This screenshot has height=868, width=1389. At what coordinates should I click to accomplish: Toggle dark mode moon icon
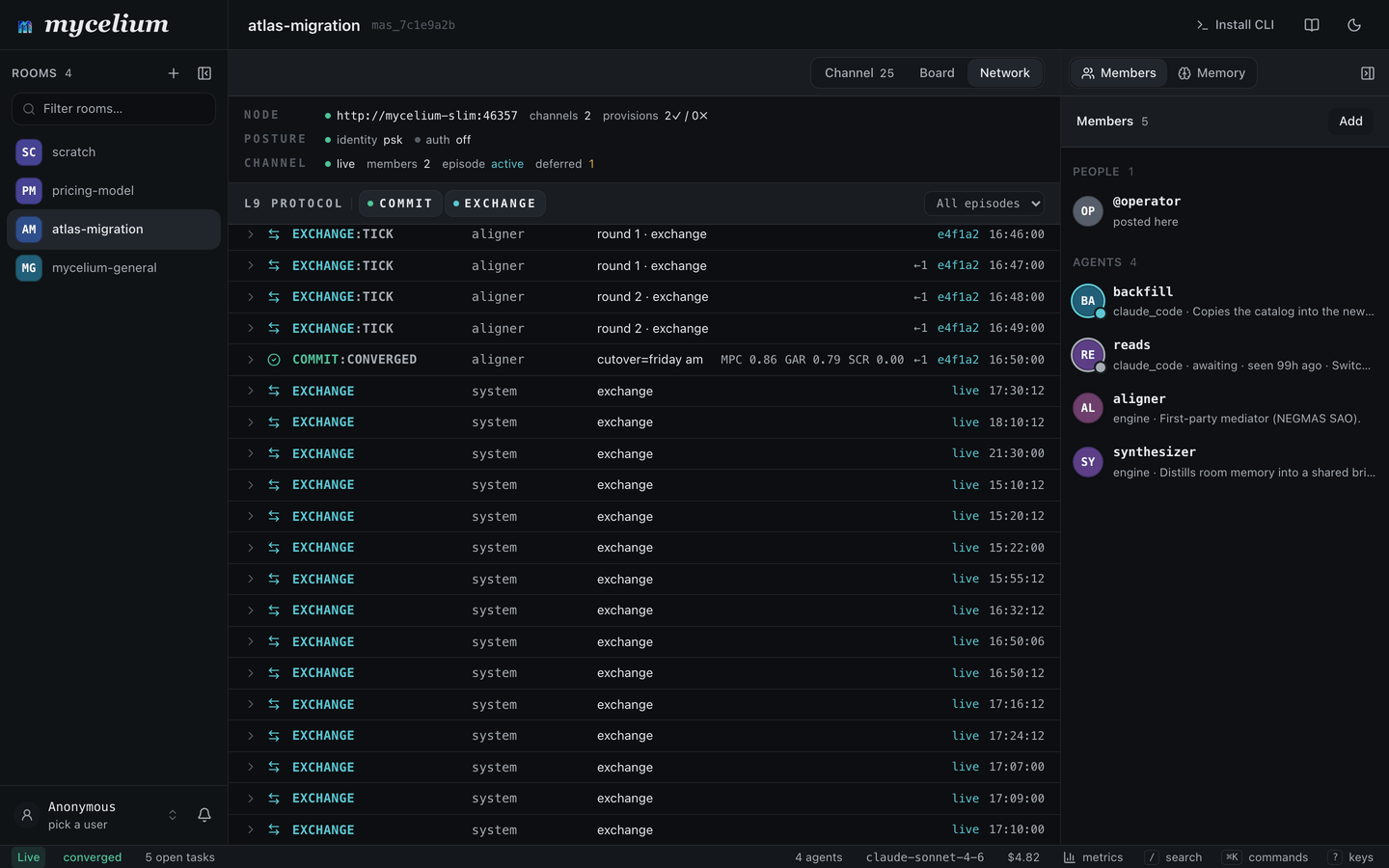point(1354,25)
